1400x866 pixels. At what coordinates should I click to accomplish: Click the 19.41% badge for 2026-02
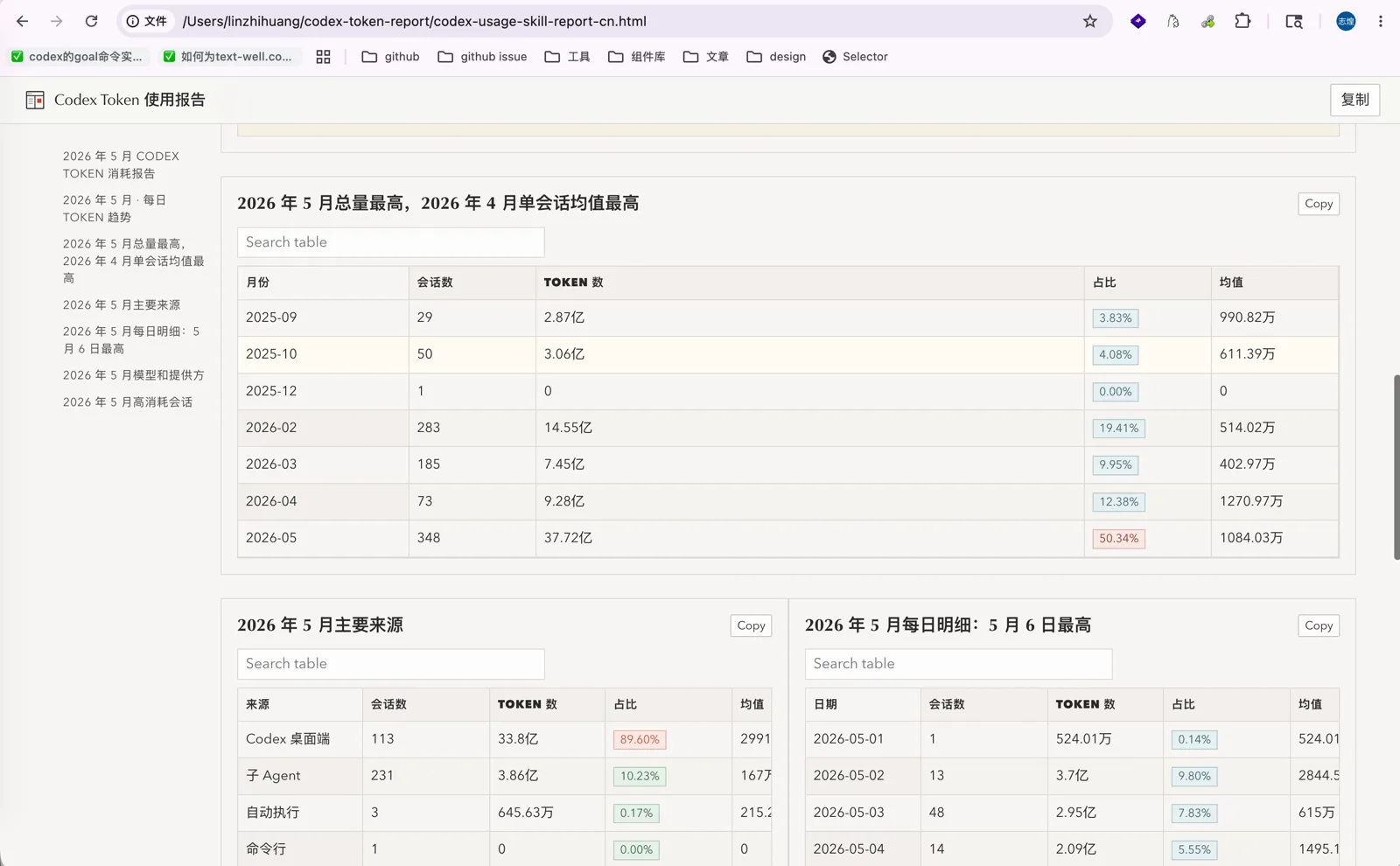pyautogui.click(x=1118, y=429)
